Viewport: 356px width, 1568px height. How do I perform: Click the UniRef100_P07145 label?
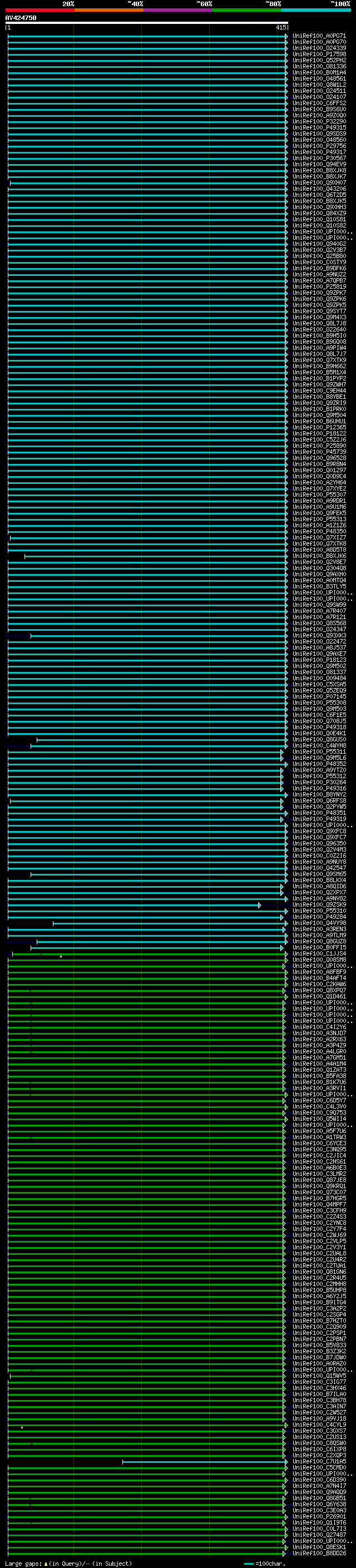319,696
